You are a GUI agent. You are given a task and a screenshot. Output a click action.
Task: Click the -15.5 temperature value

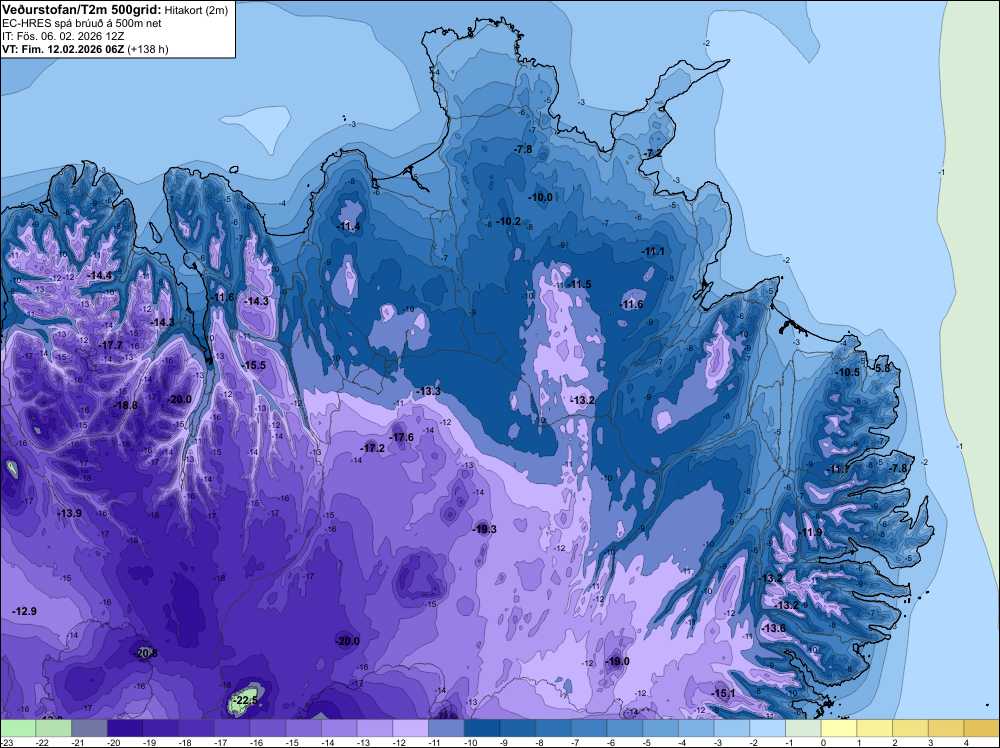click(x=254, y=365)
